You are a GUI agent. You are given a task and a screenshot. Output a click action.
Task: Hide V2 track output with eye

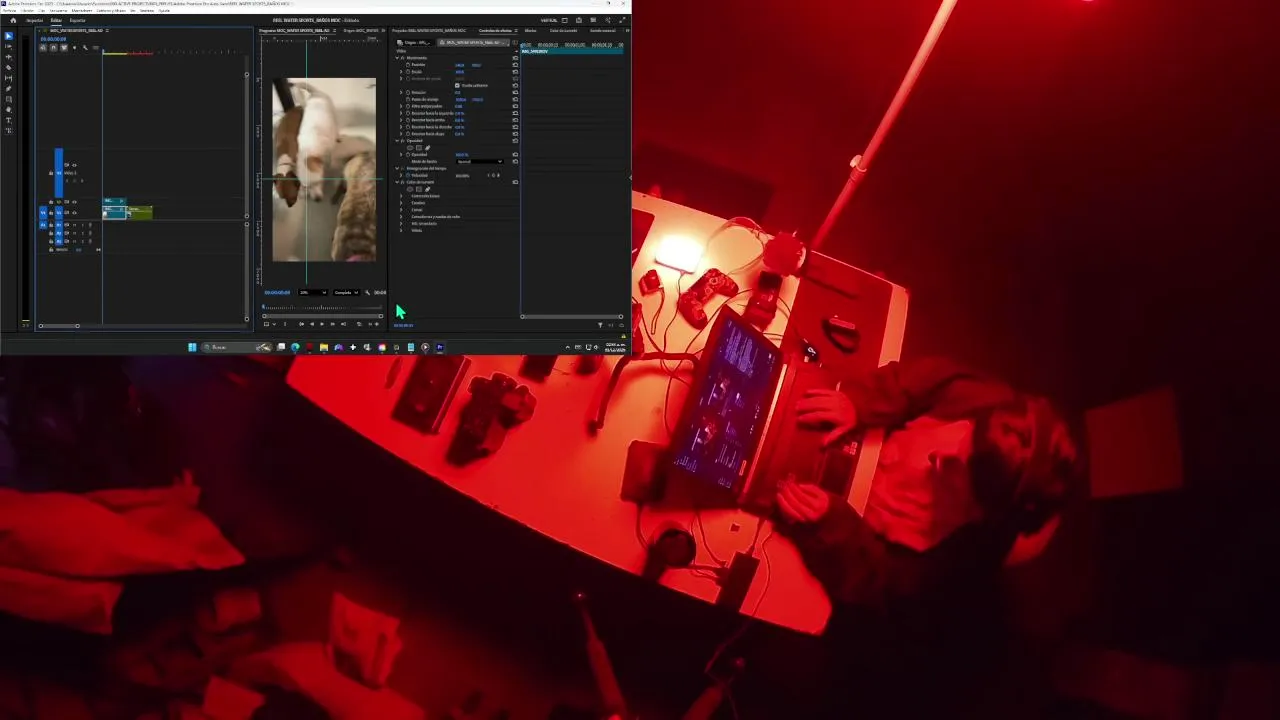tap(74, 202)
